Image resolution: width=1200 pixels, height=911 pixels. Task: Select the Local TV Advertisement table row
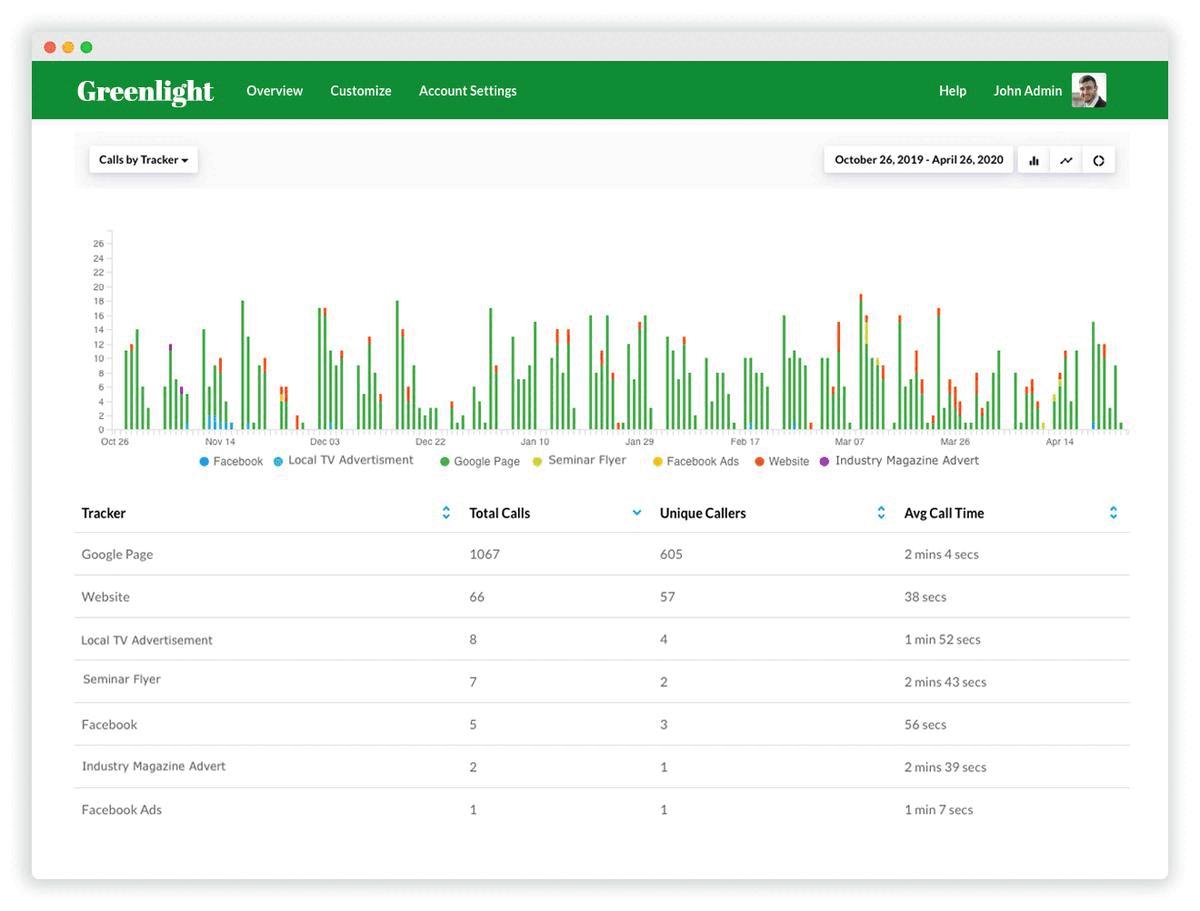tap(147, 640)
